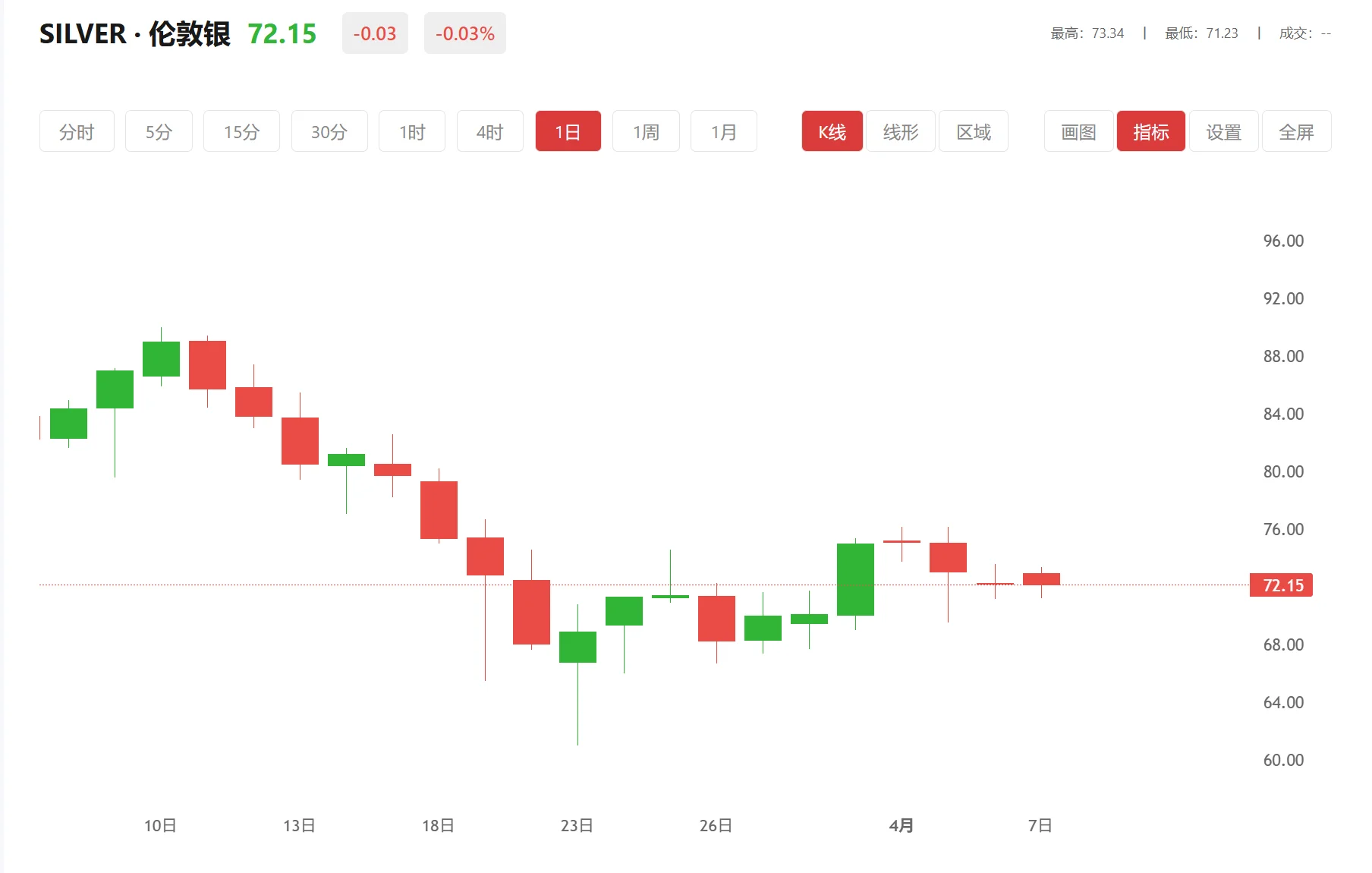Switch chart to 1时 period
The image size is (1372, 873).
click(412, 131)
